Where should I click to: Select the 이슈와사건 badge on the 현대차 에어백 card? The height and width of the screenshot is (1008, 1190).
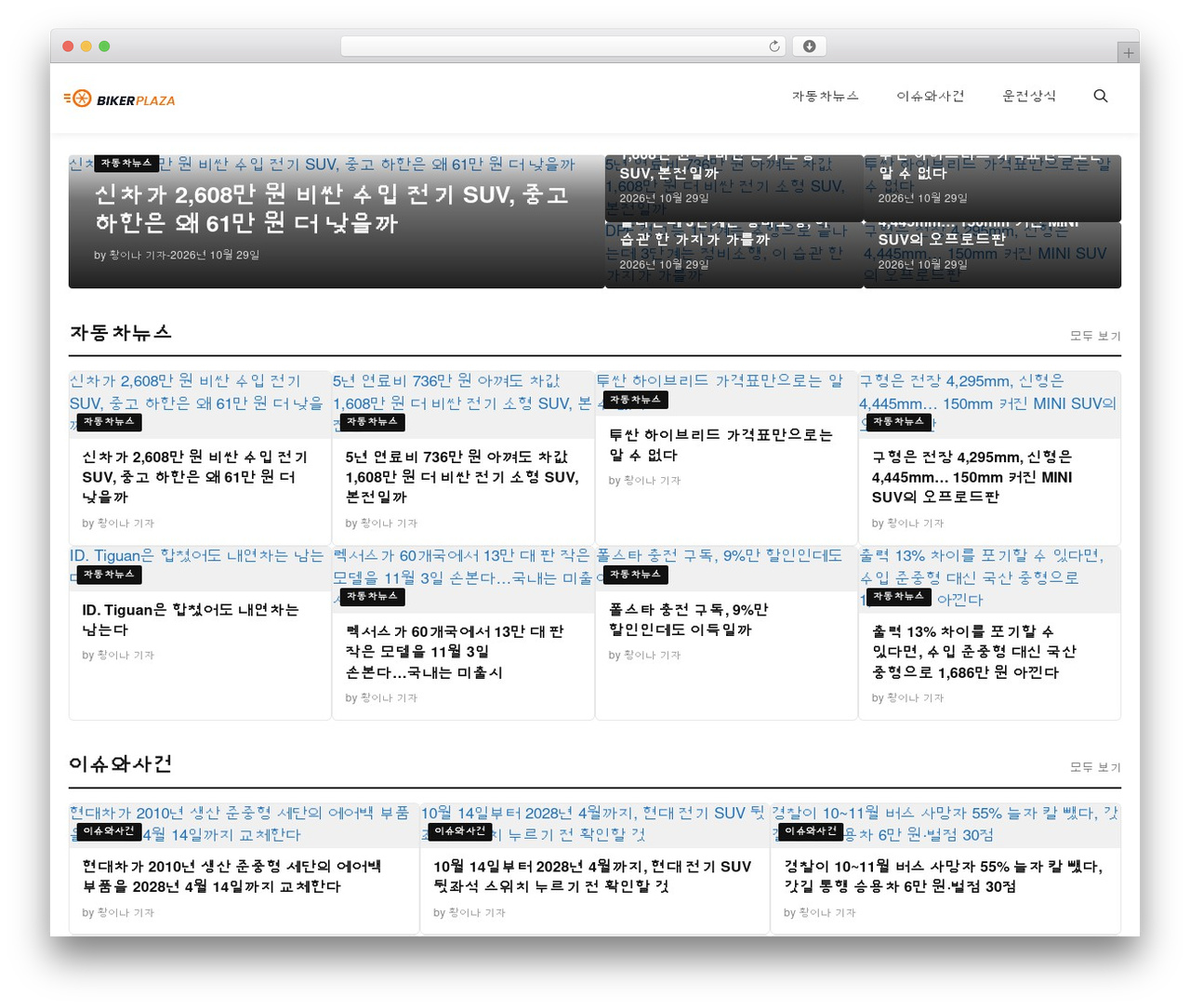click(x=109, y=831)
